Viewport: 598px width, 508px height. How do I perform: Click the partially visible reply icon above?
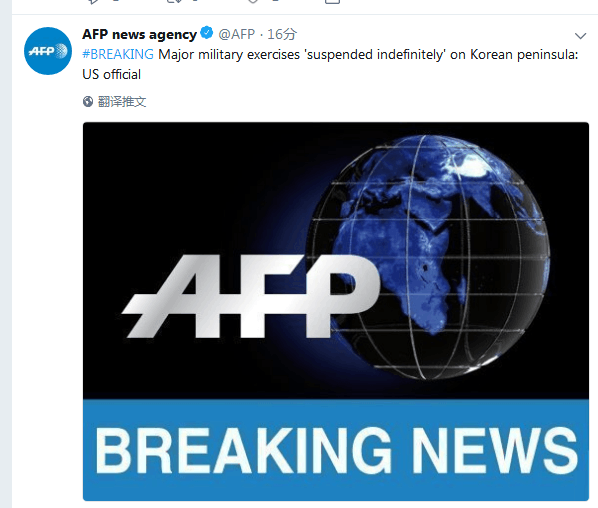[x=93, y=1]
